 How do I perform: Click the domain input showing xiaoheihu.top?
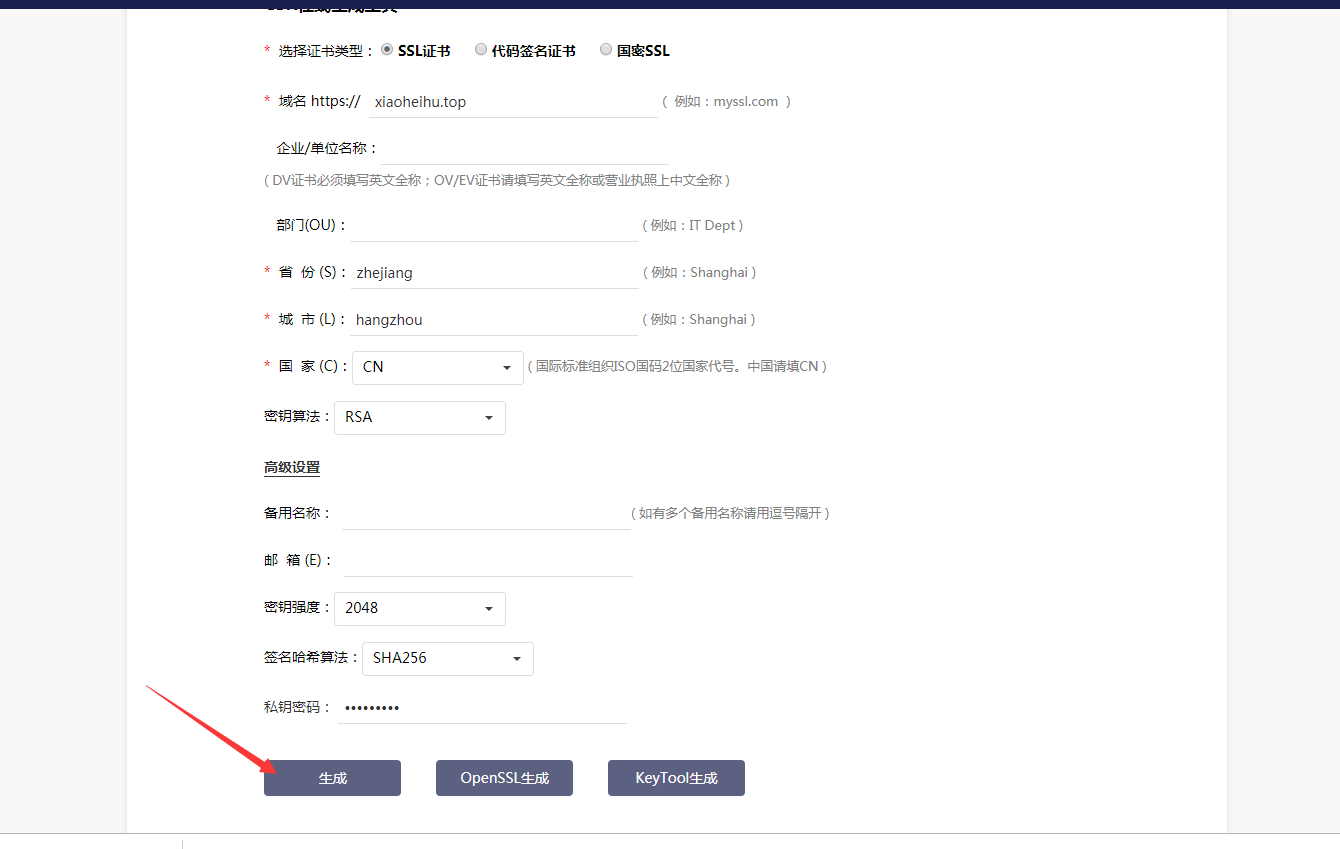tap(513, 101)
